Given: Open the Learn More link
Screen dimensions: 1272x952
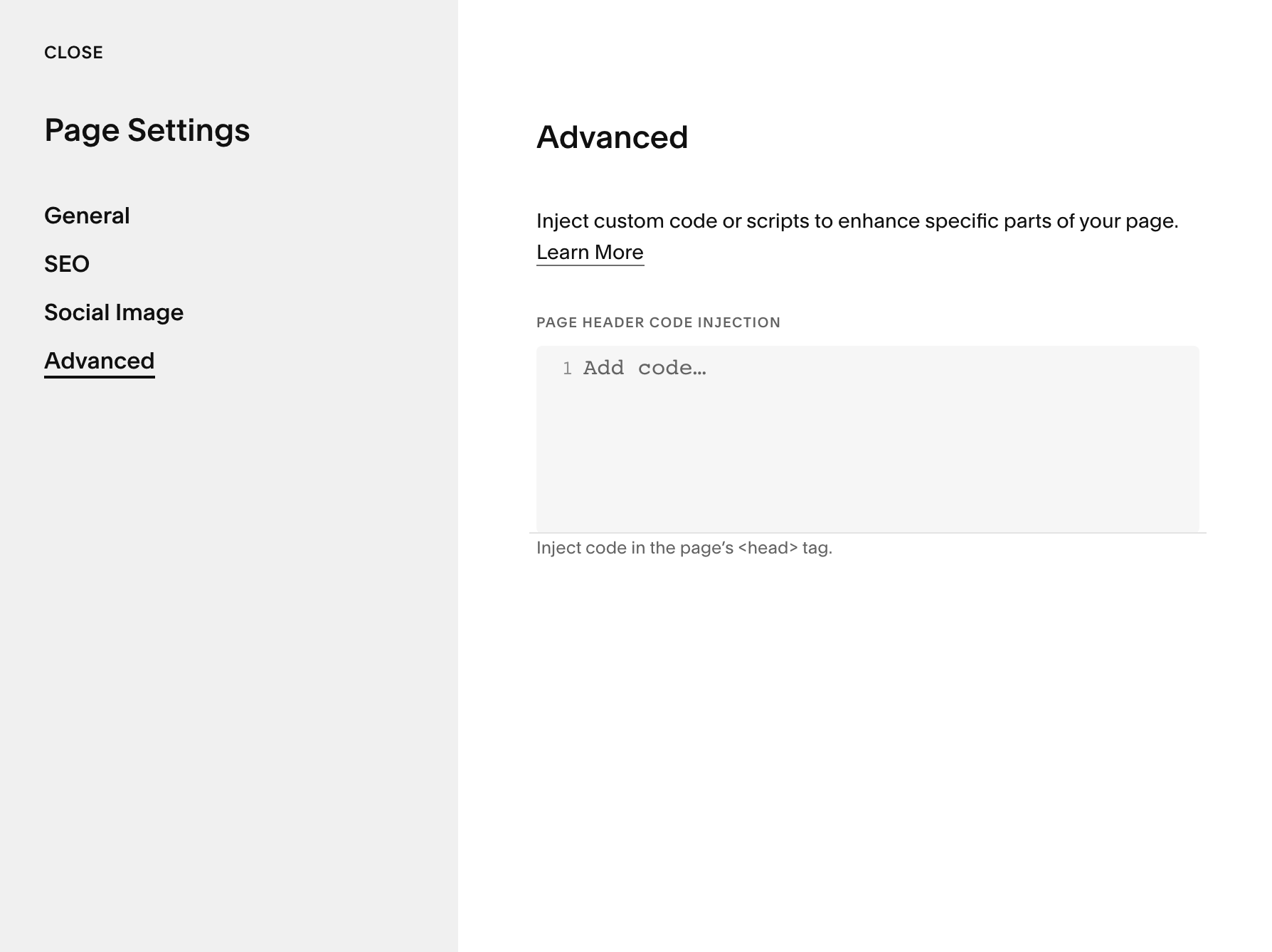Looking at the screenshot, I should point(590,253).
